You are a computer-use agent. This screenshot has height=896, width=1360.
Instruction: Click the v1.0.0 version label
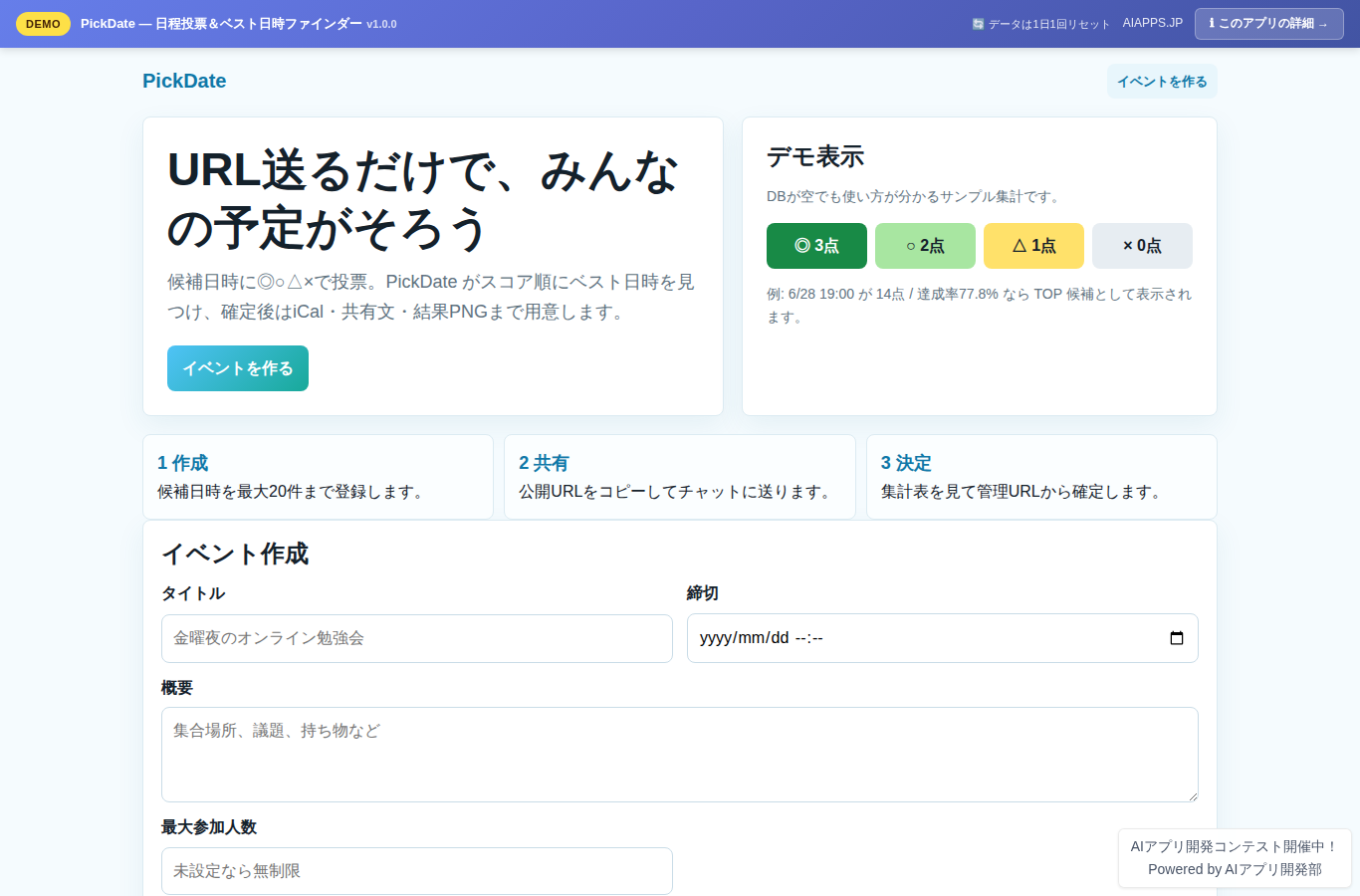tap(381, 24)
